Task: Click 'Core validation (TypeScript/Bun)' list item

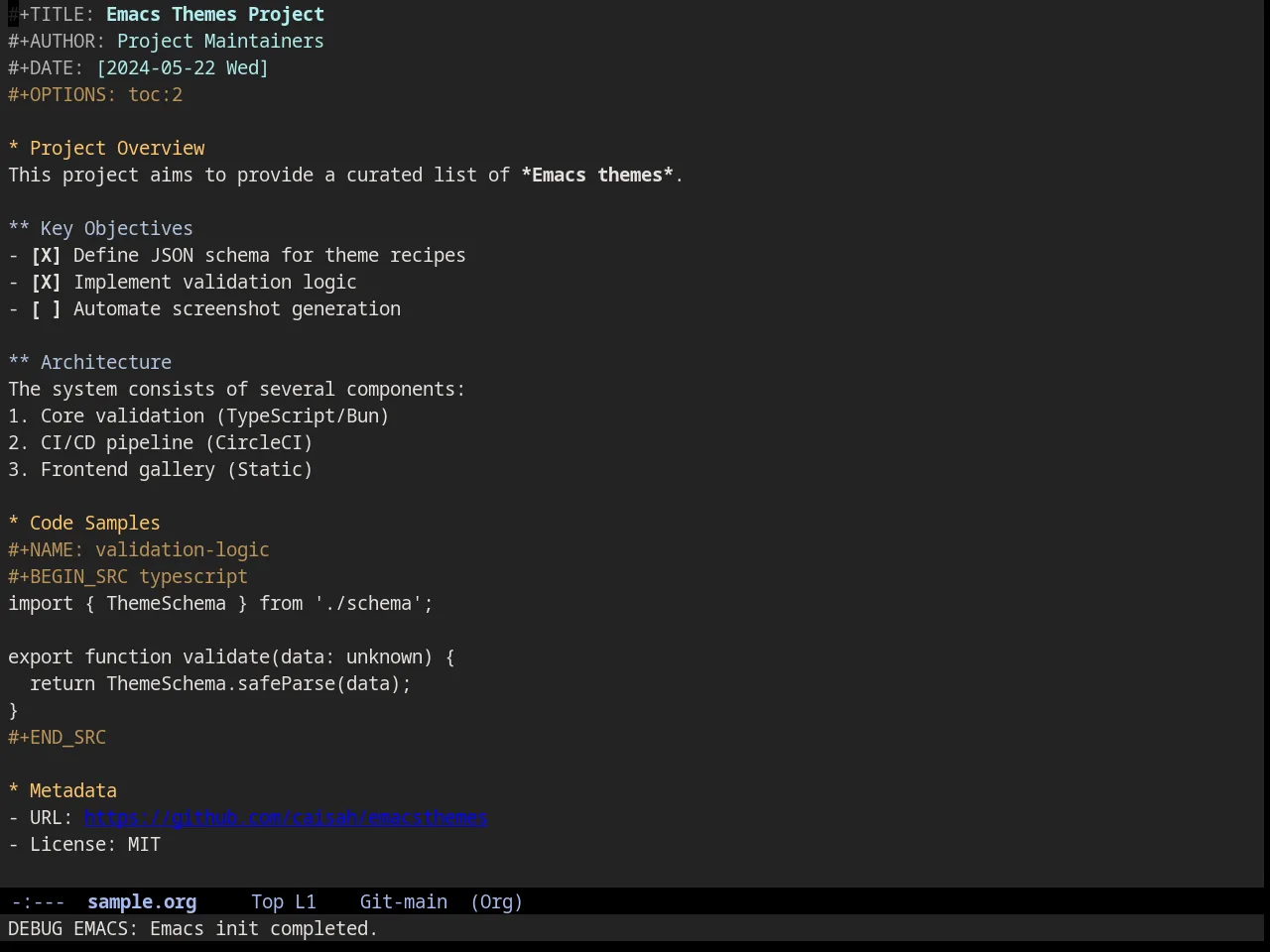Action: [x=198, y=416]
